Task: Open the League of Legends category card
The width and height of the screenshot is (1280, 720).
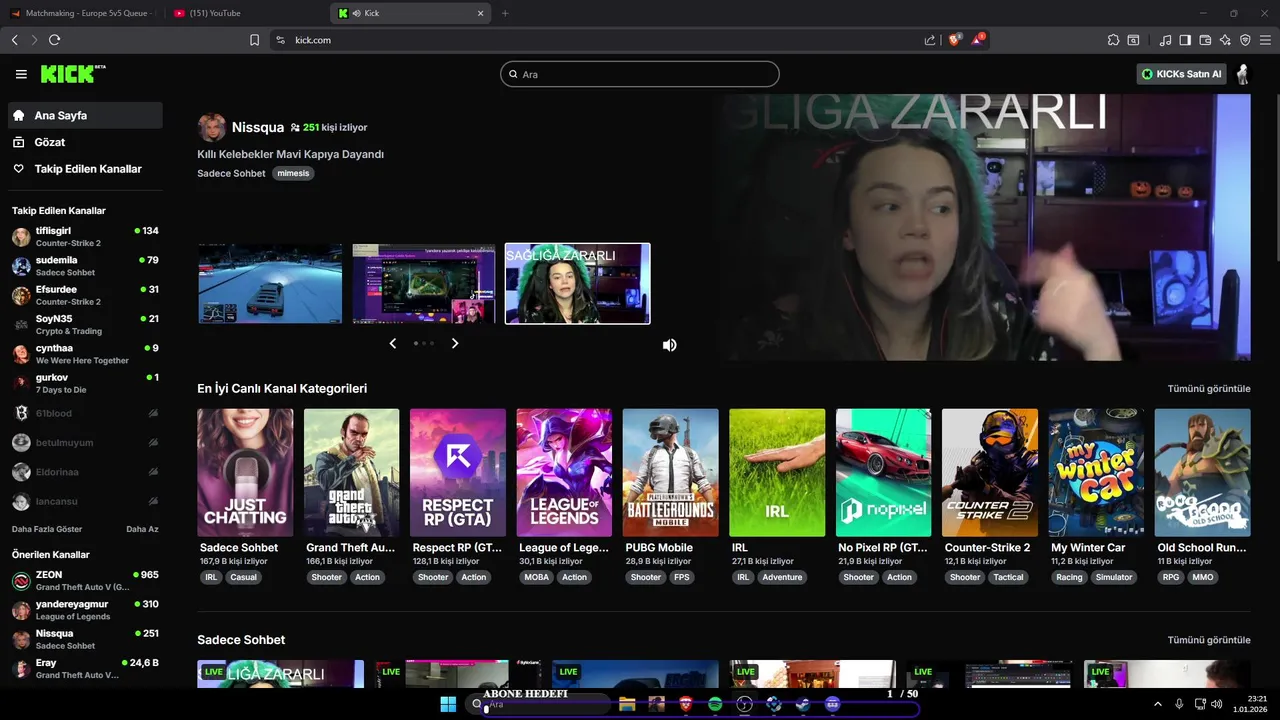Action: 564,472
